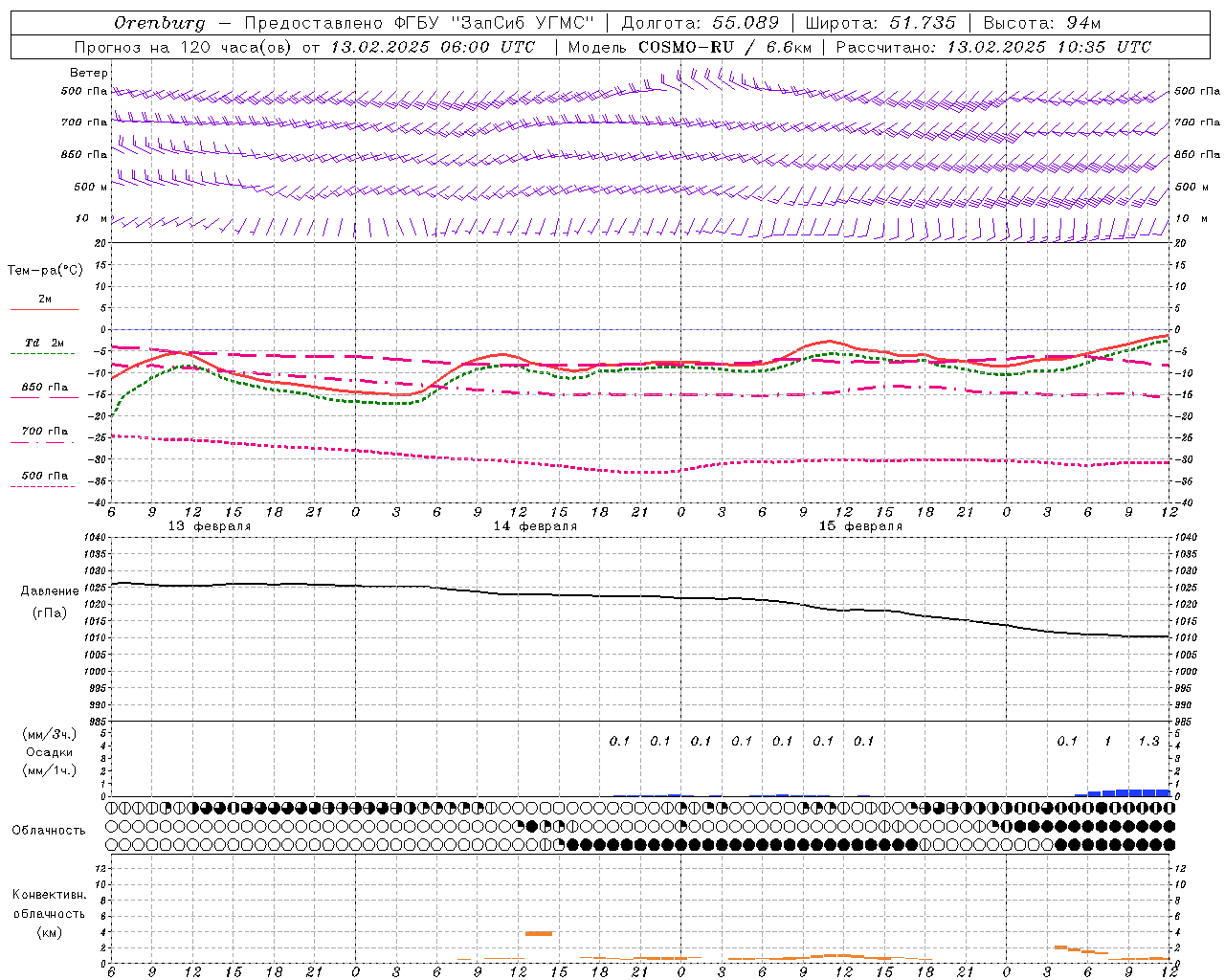Image resolution: width=1225 pixels, height=980 pixels.
Task: Click the 2м temperature legend entry
Action: [x=45, y=299]
